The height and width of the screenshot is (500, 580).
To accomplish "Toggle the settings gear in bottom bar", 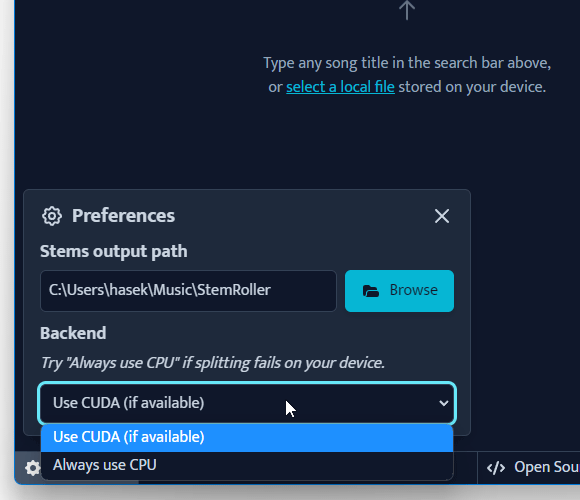I will [33, 468].
